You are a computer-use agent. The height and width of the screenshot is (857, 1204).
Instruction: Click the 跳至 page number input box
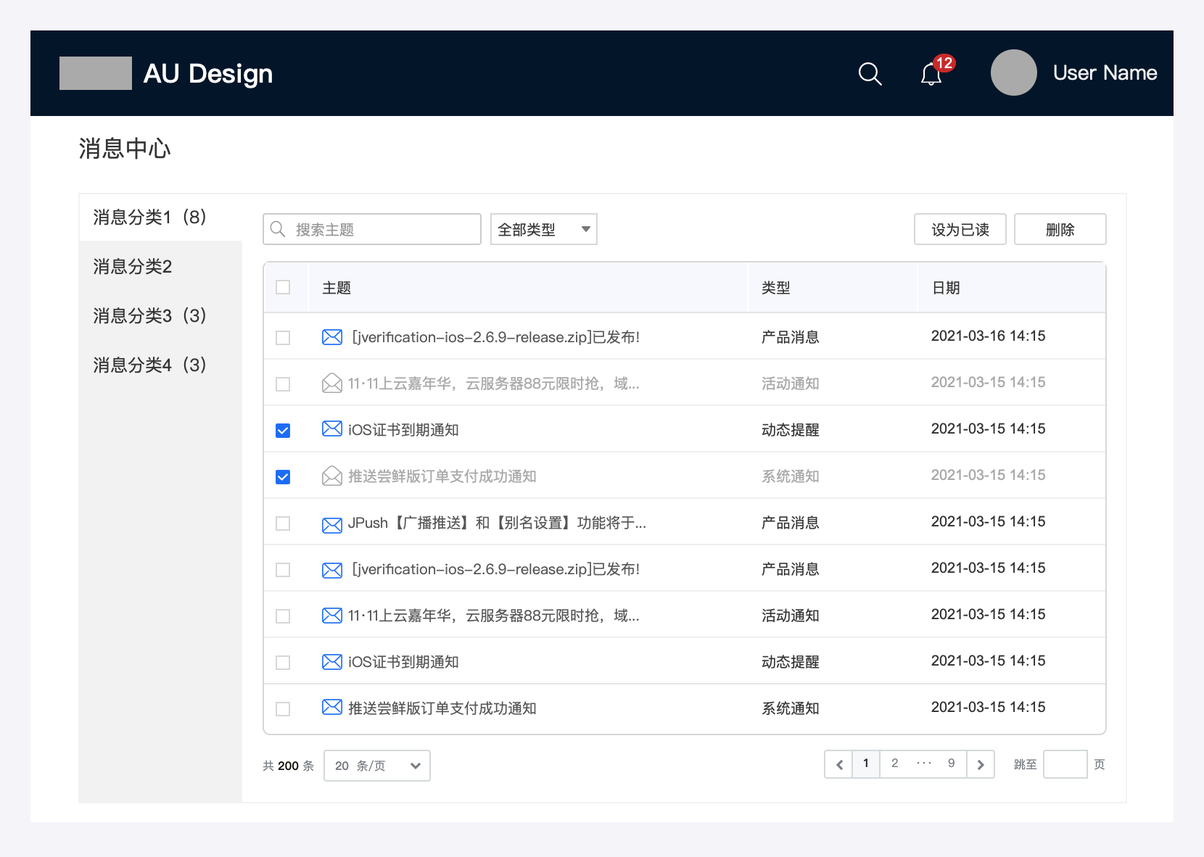(1064, 764)
